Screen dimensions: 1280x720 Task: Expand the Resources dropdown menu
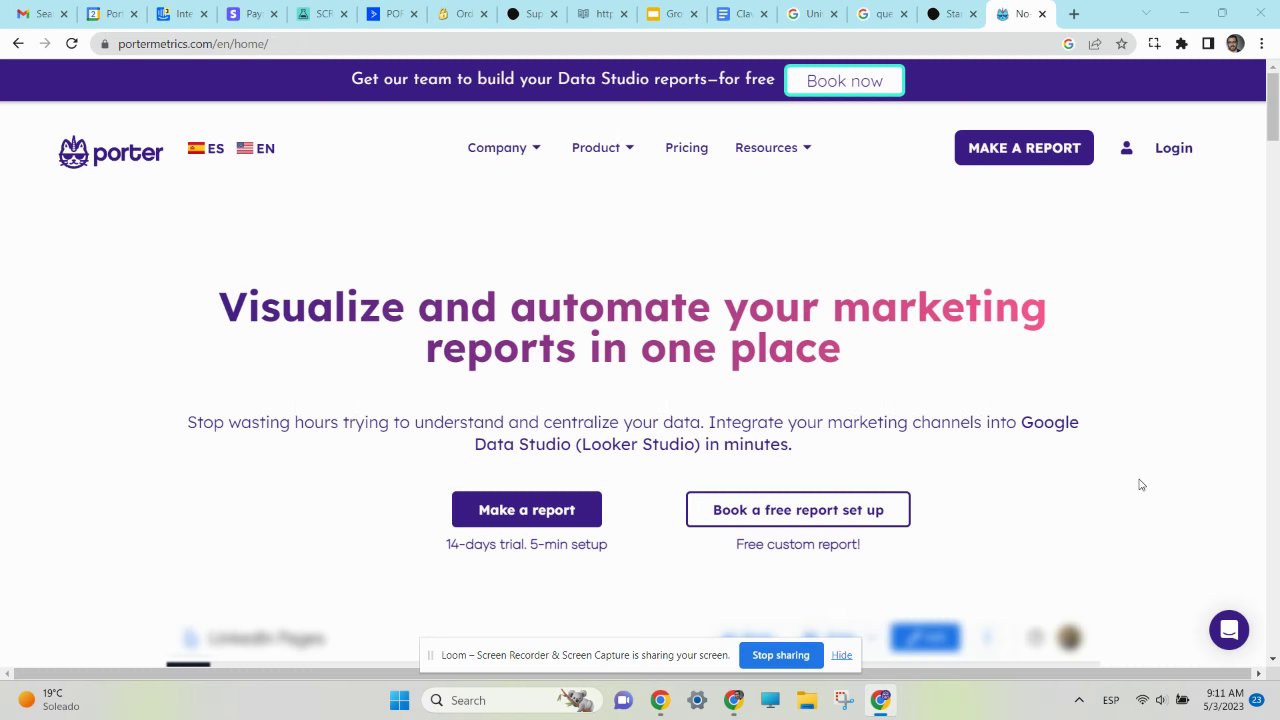click(x=773, y=148)
